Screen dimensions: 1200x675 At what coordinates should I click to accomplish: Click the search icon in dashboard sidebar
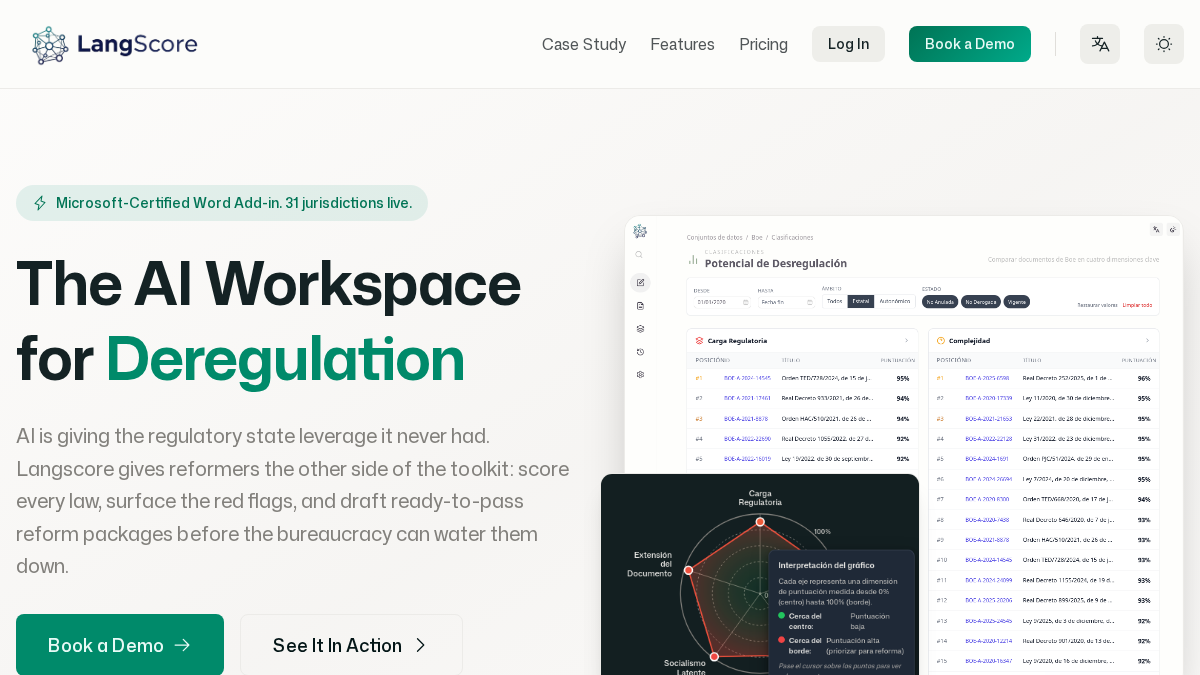click(639, 255)
